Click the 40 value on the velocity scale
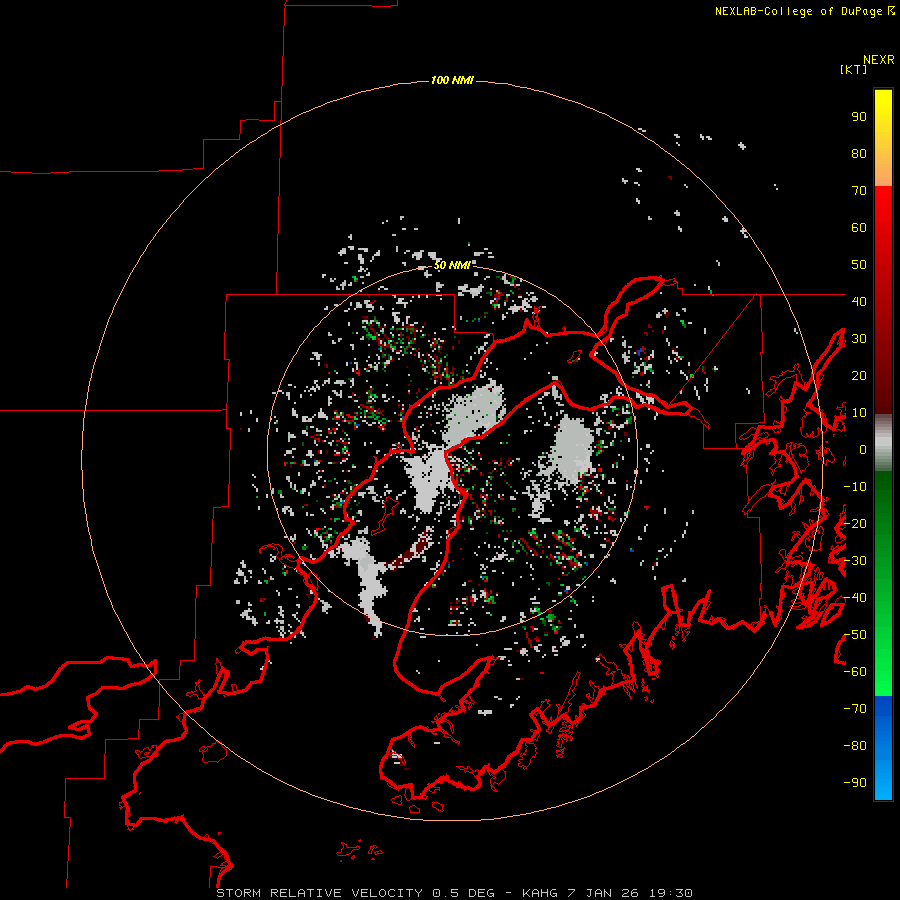 click(x=859, y=302)
